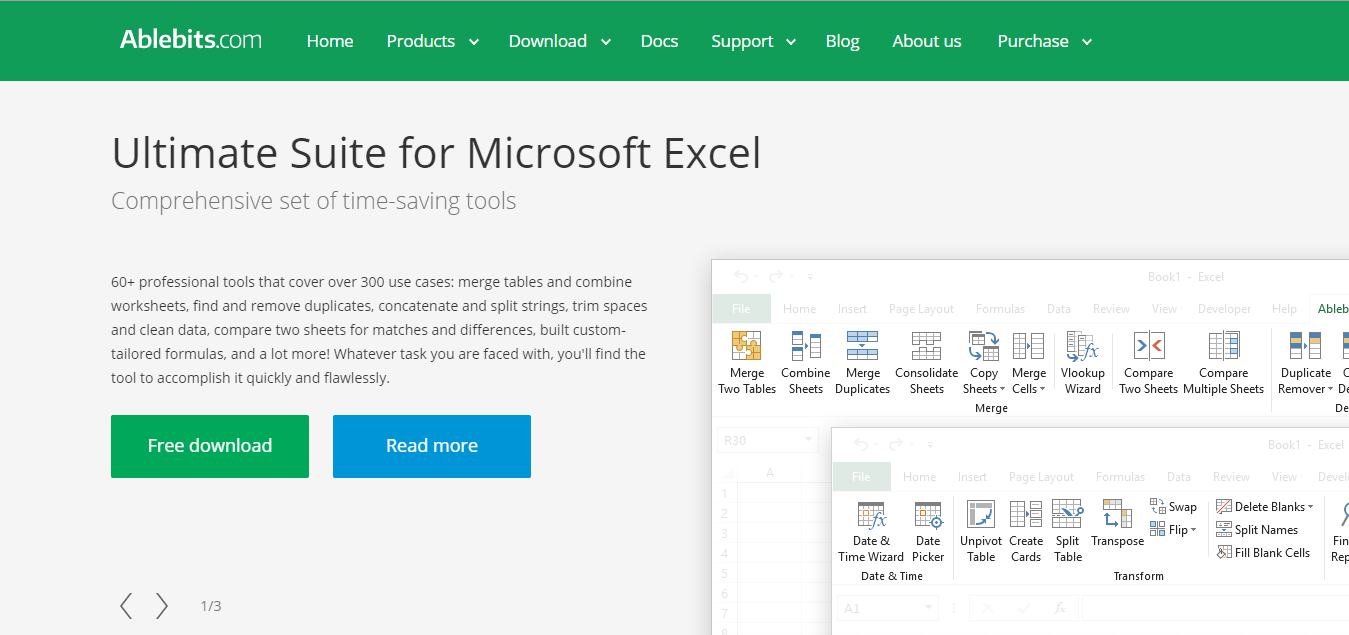Click the Unpivot Table icon

click(x=980, y=530)
